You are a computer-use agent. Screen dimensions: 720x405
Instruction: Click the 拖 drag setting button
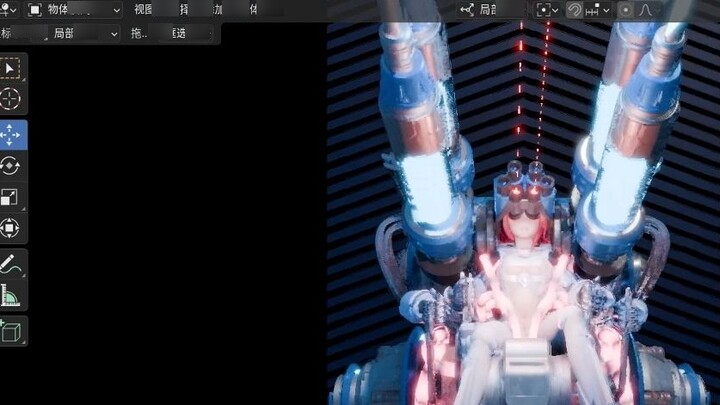click(x=139, y=33)
